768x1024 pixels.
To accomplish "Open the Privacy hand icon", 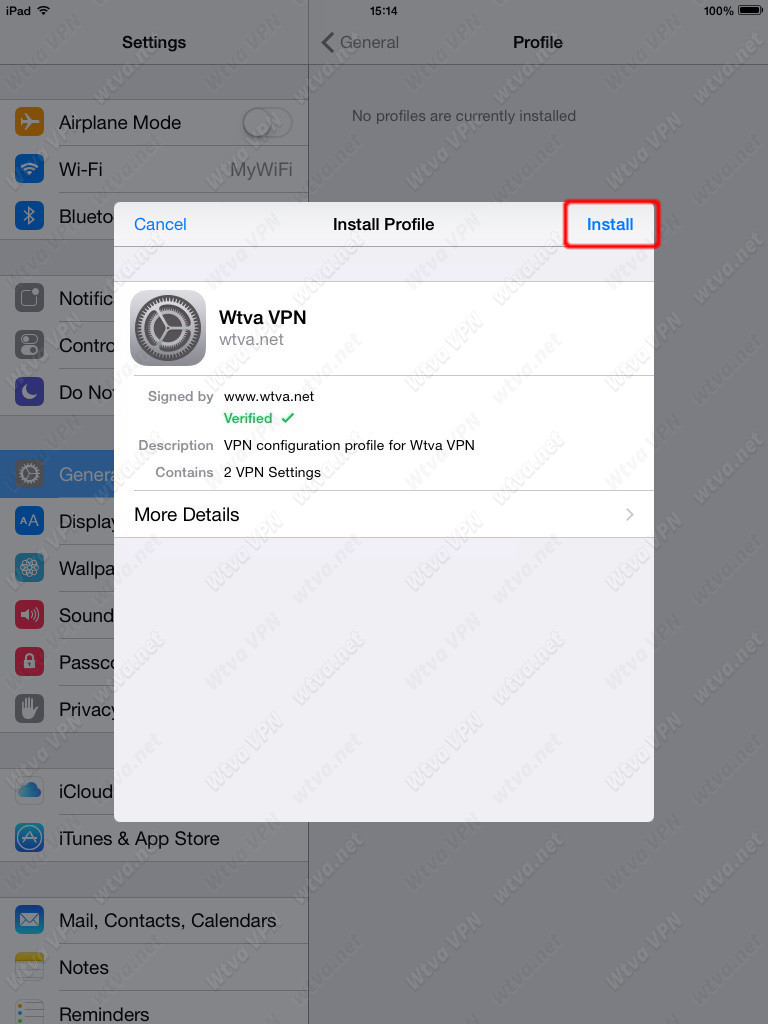I will (x=29, y=709).
